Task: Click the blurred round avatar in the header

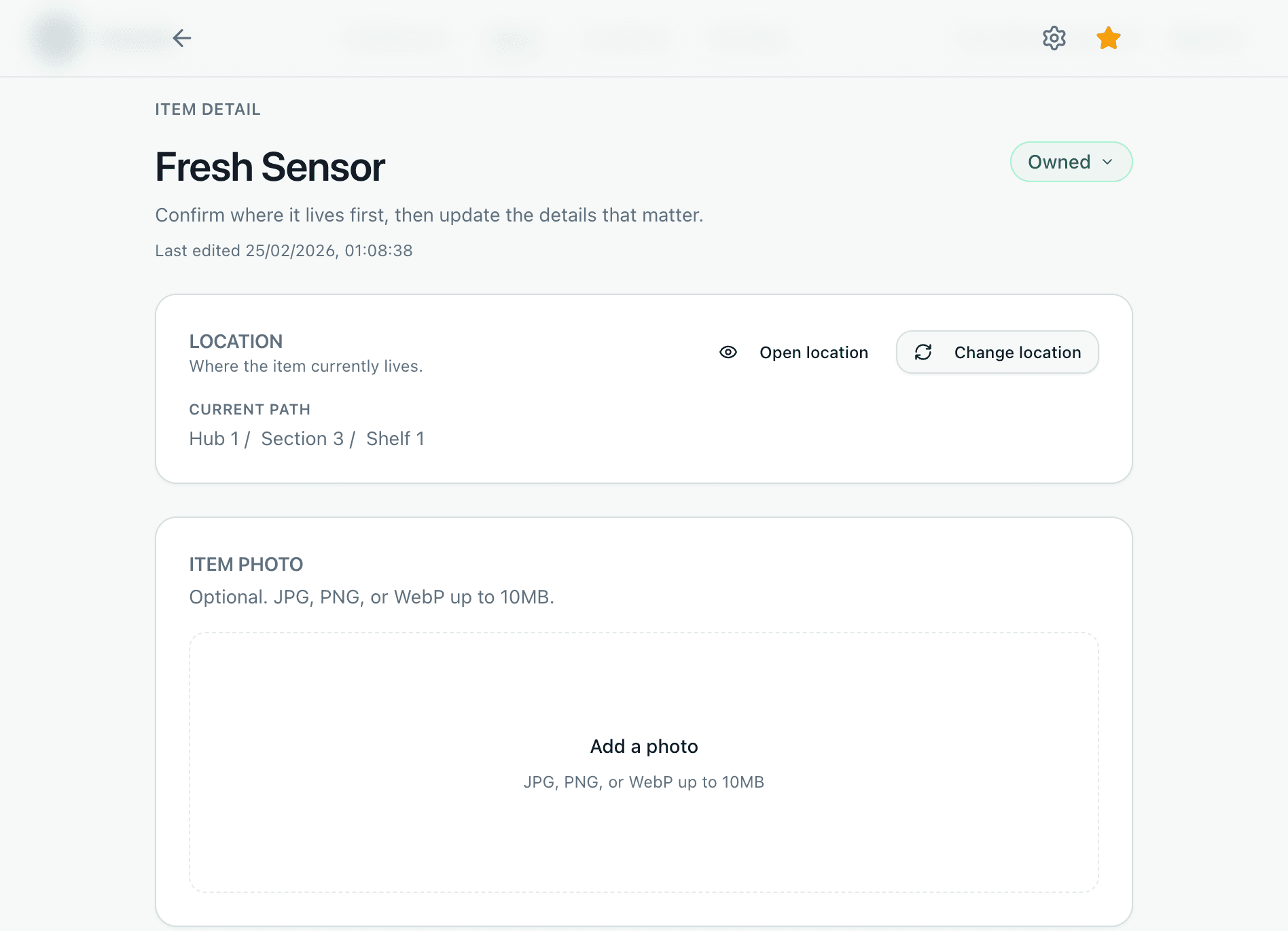Action: pos(58,38)
